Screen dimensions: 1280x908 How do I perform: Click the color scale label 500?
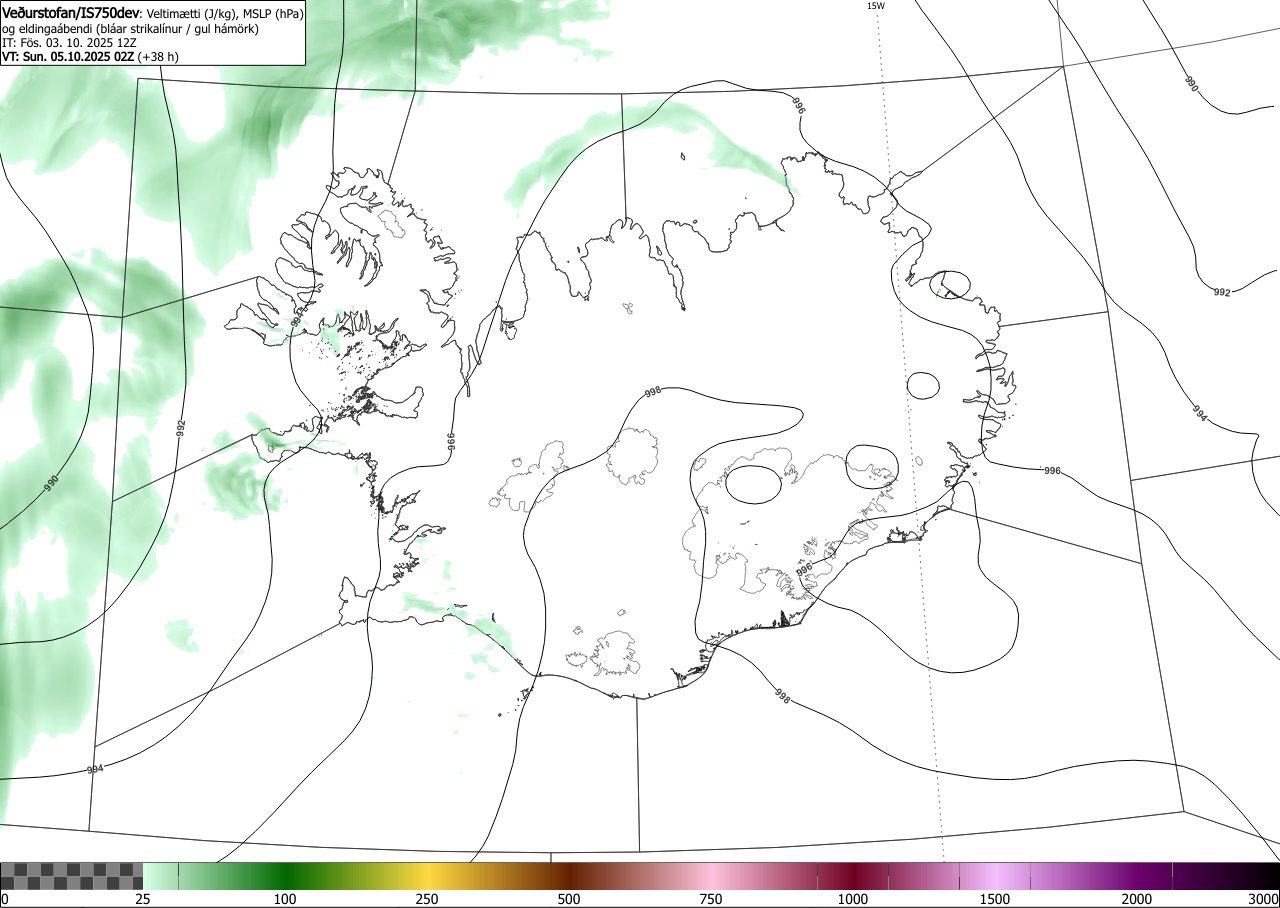pyautogui.click(x=569, y=900)
